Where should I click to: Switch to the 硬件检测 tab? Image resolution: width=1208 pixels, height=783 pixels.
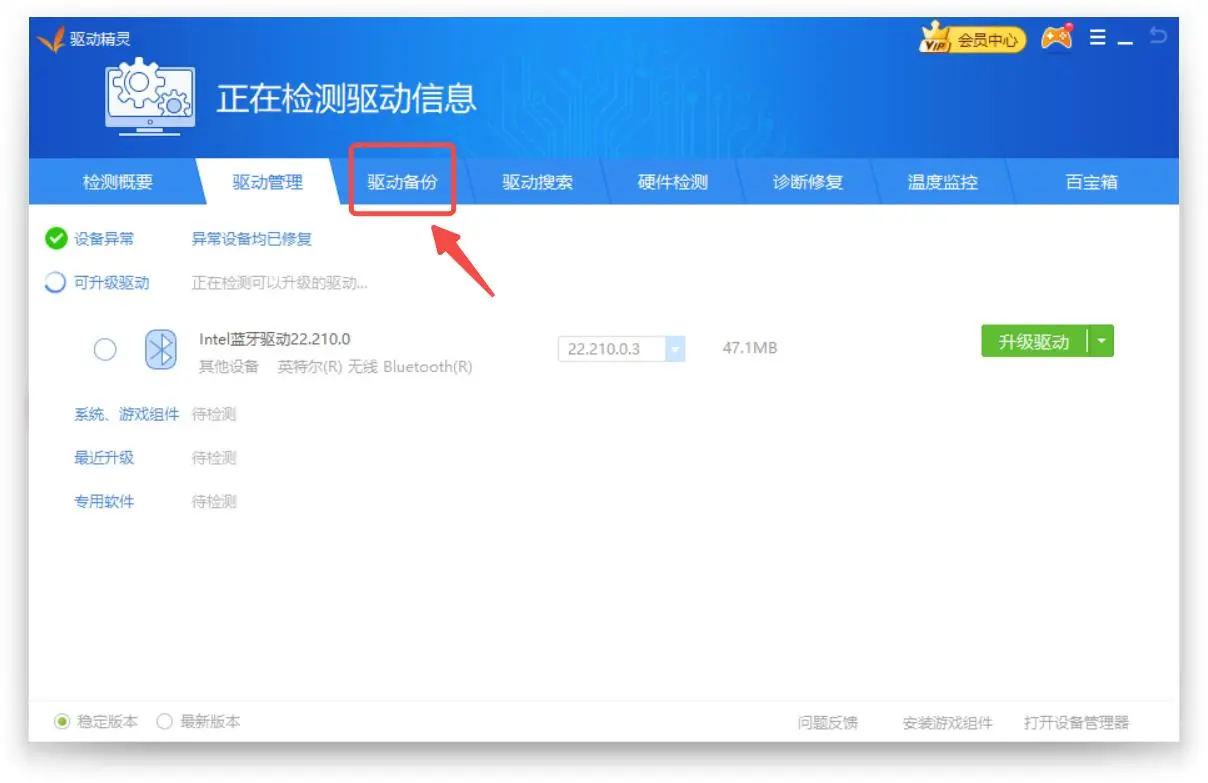(x=672, y=182)
